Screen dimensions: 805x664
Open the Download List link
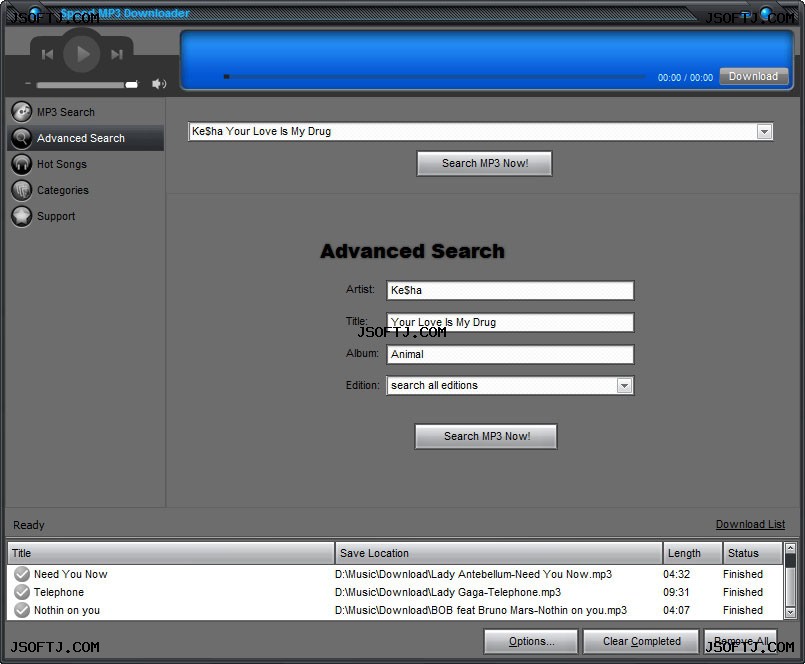coord(750,524)
